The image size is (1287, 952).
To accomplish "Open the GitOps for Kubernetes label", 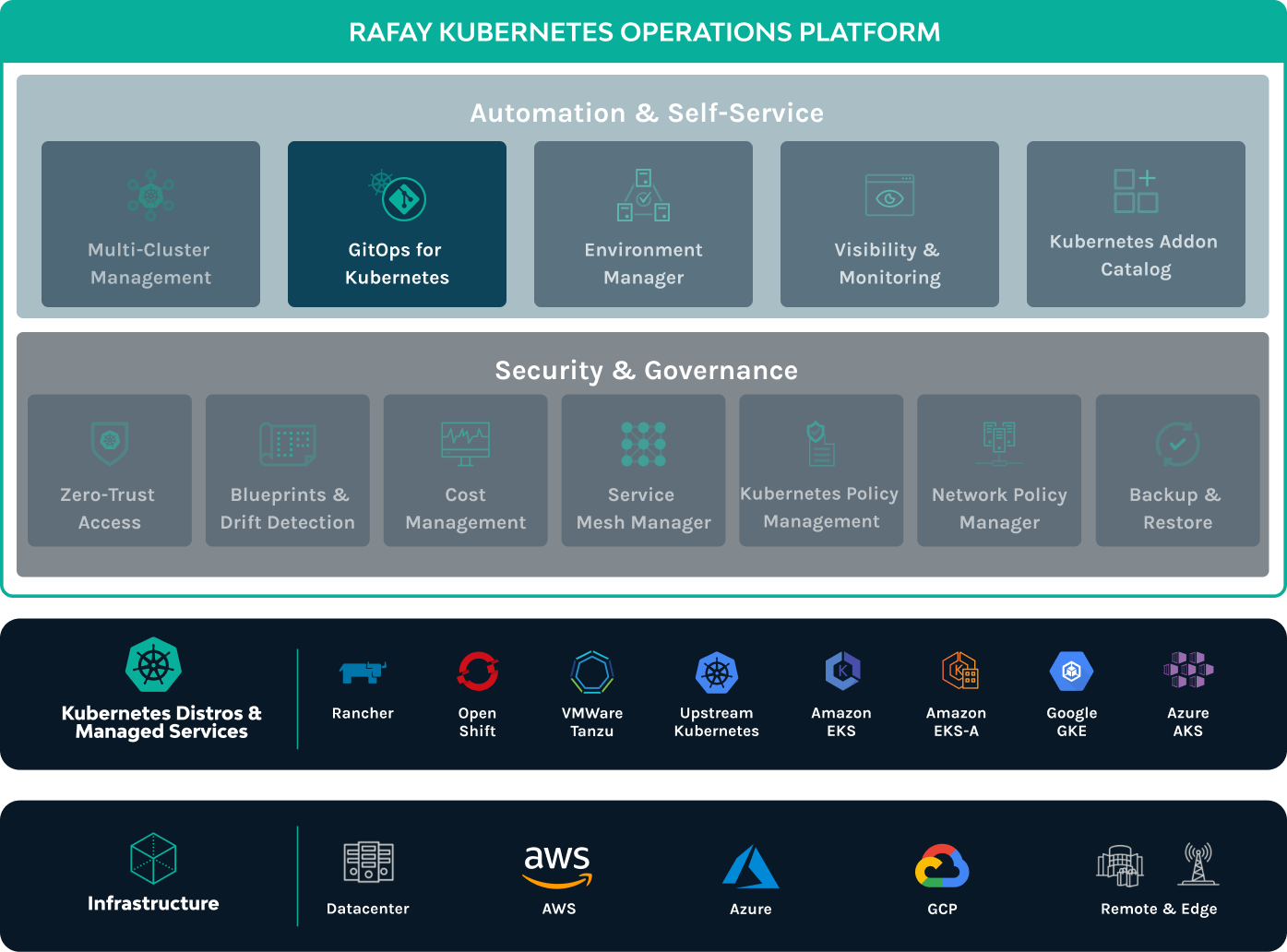I will click(397, 264).
